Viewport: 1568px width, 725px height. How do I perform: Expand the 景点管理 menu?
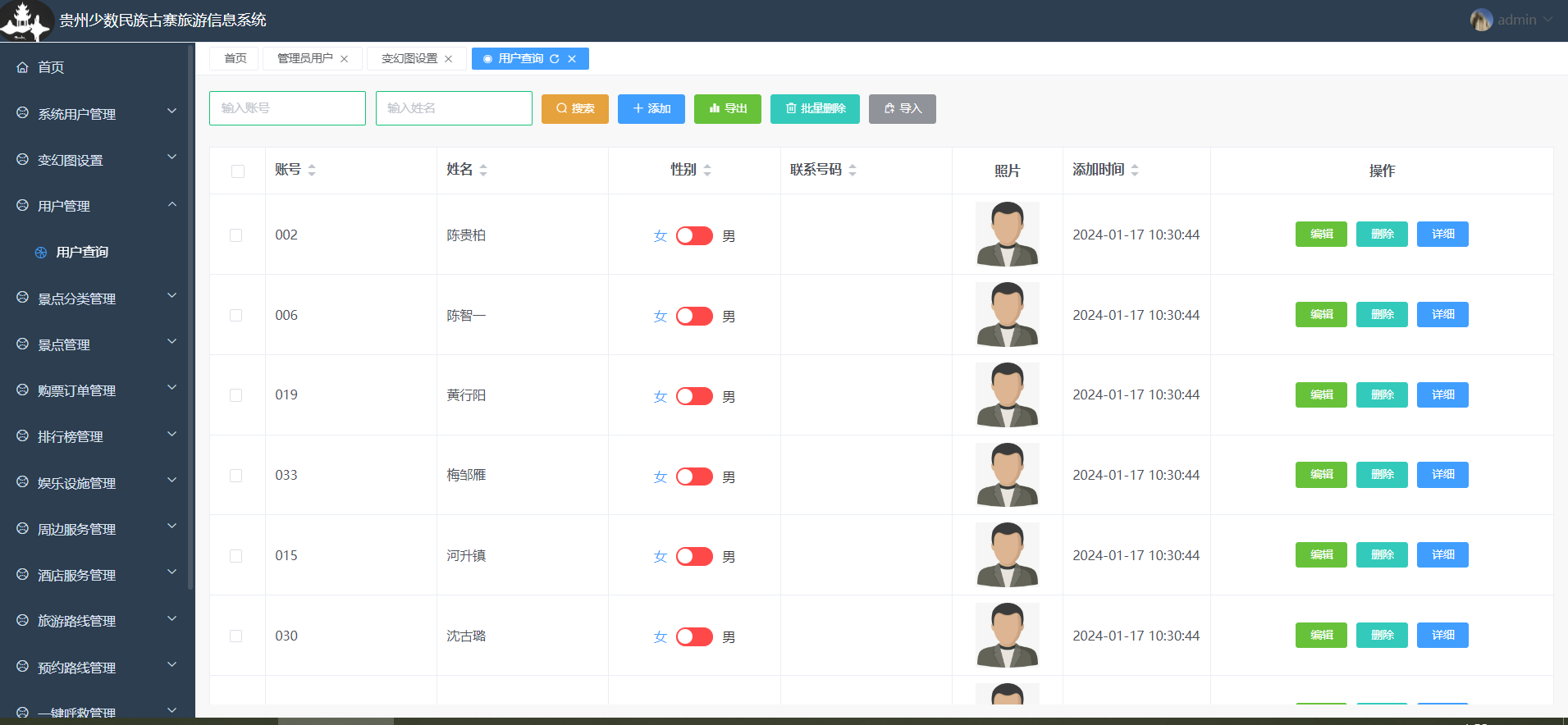(x=172, y=341)
